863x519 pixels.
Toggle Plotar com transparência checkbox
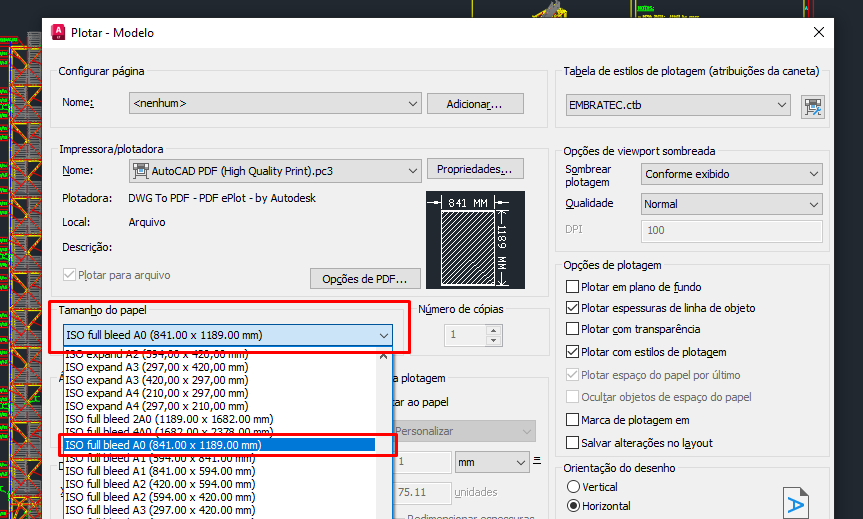click(573, 329)
